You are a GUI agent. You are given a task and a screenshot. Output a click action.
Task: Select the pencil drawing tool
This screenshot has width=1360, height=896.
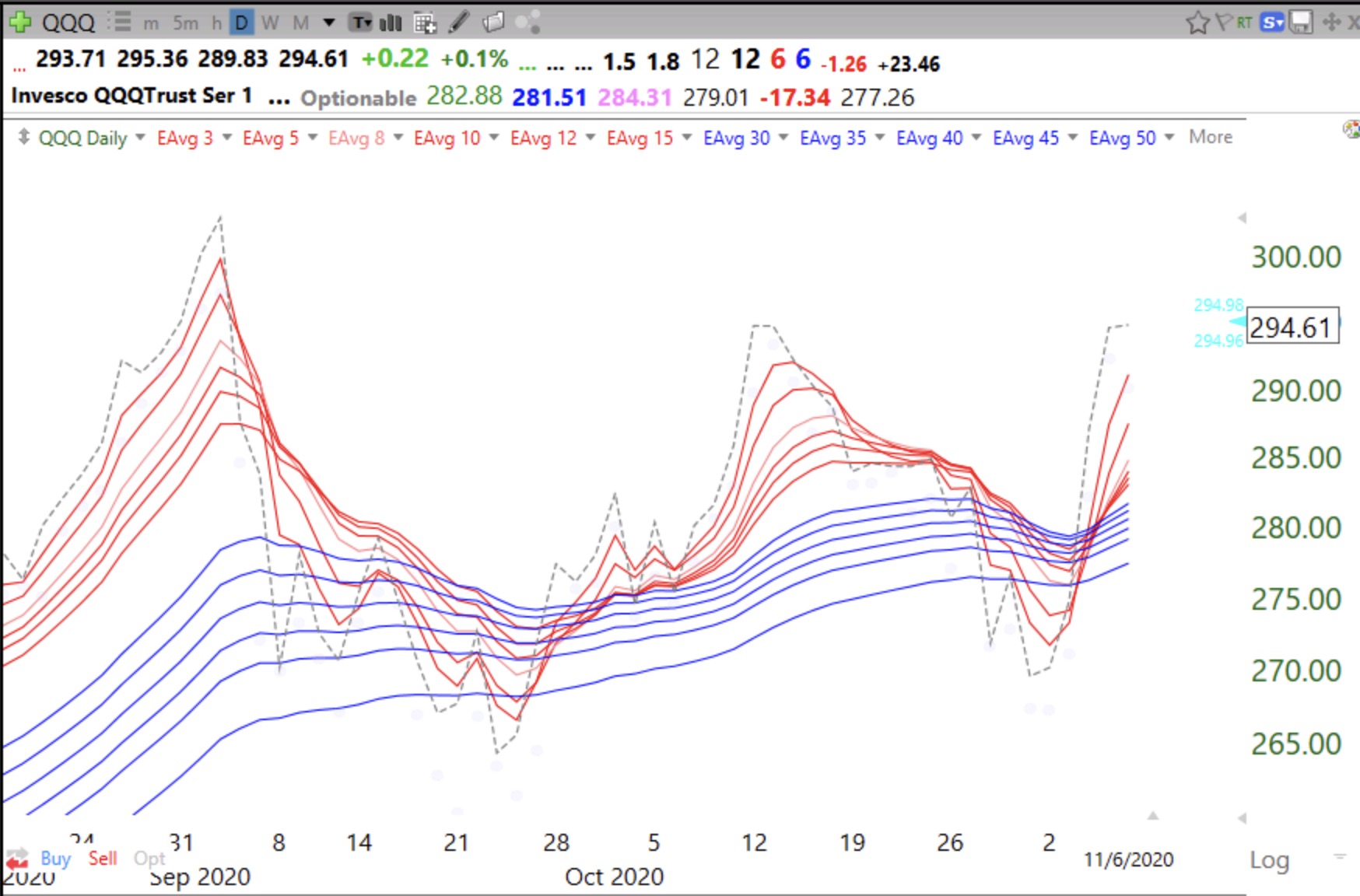pos(459,22)
